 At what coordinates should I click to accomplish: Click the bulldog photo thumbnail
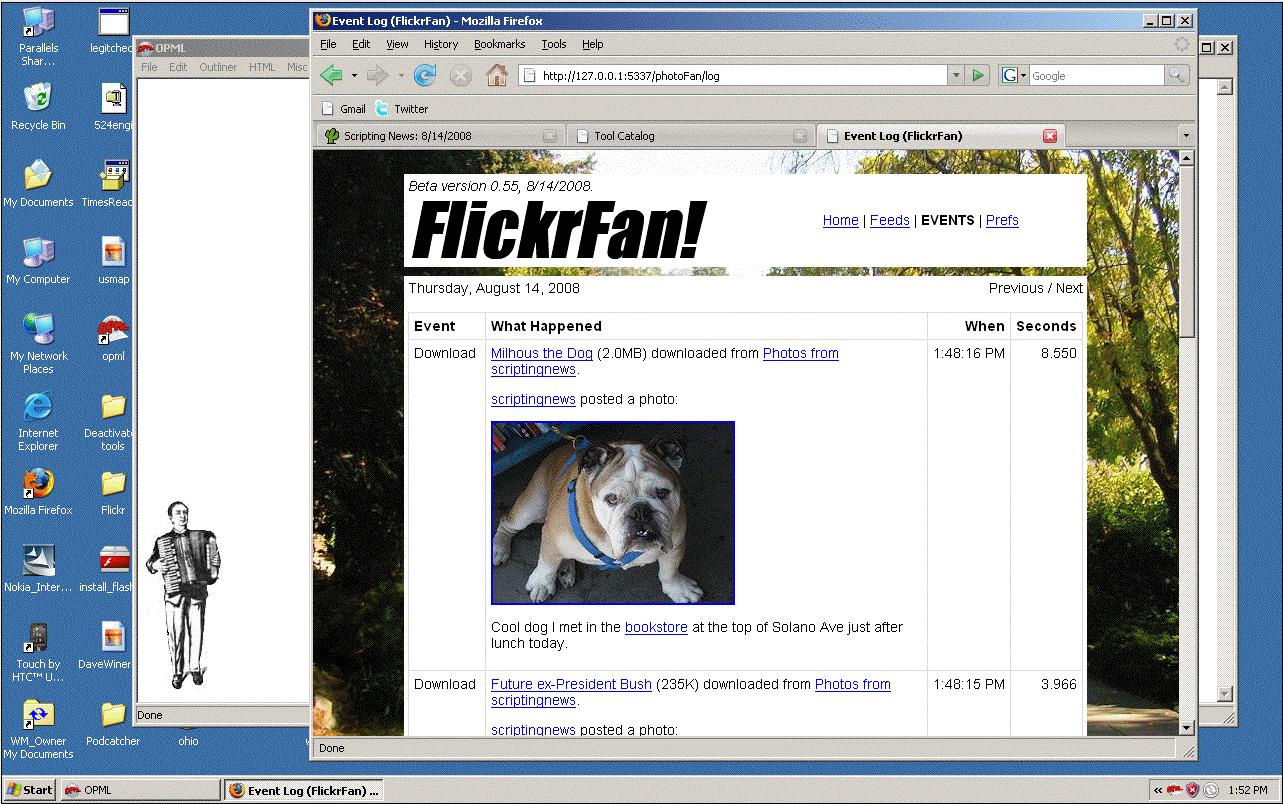[613, 513]
